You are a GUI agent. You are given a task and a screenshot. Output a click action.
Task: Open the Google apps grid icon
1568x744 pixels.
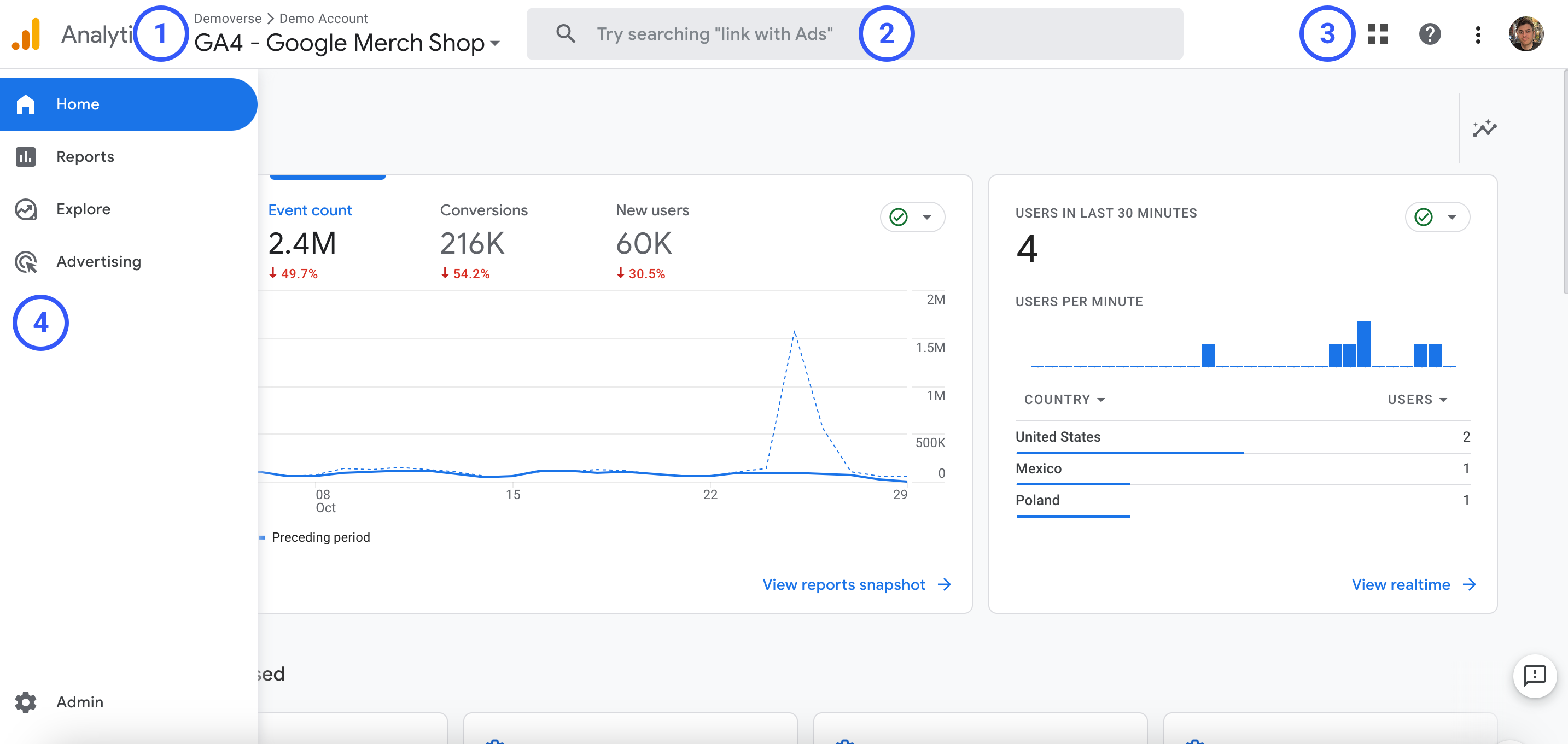pos(1377,34)
